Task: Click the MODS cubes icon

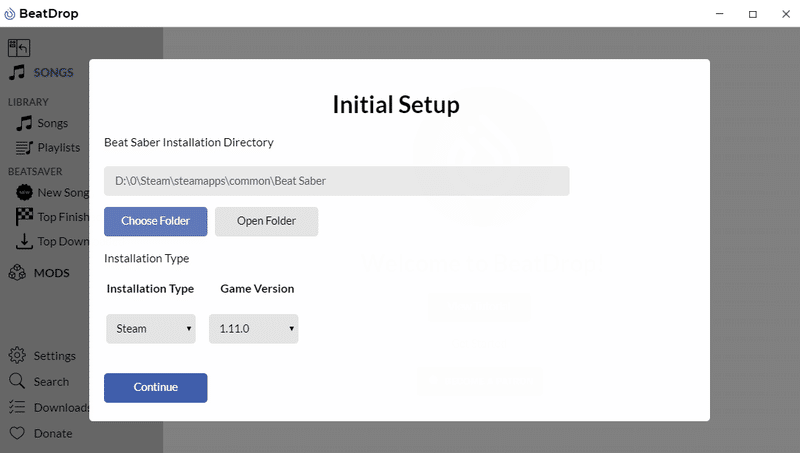Action: 17,272
